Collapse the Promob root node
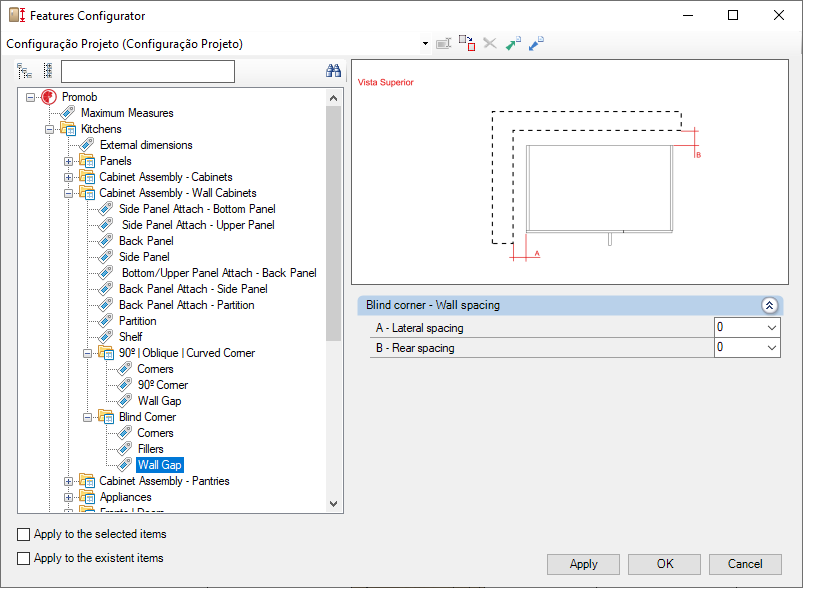Viewport: 815px width, 598px height. (x=30, y=97)
